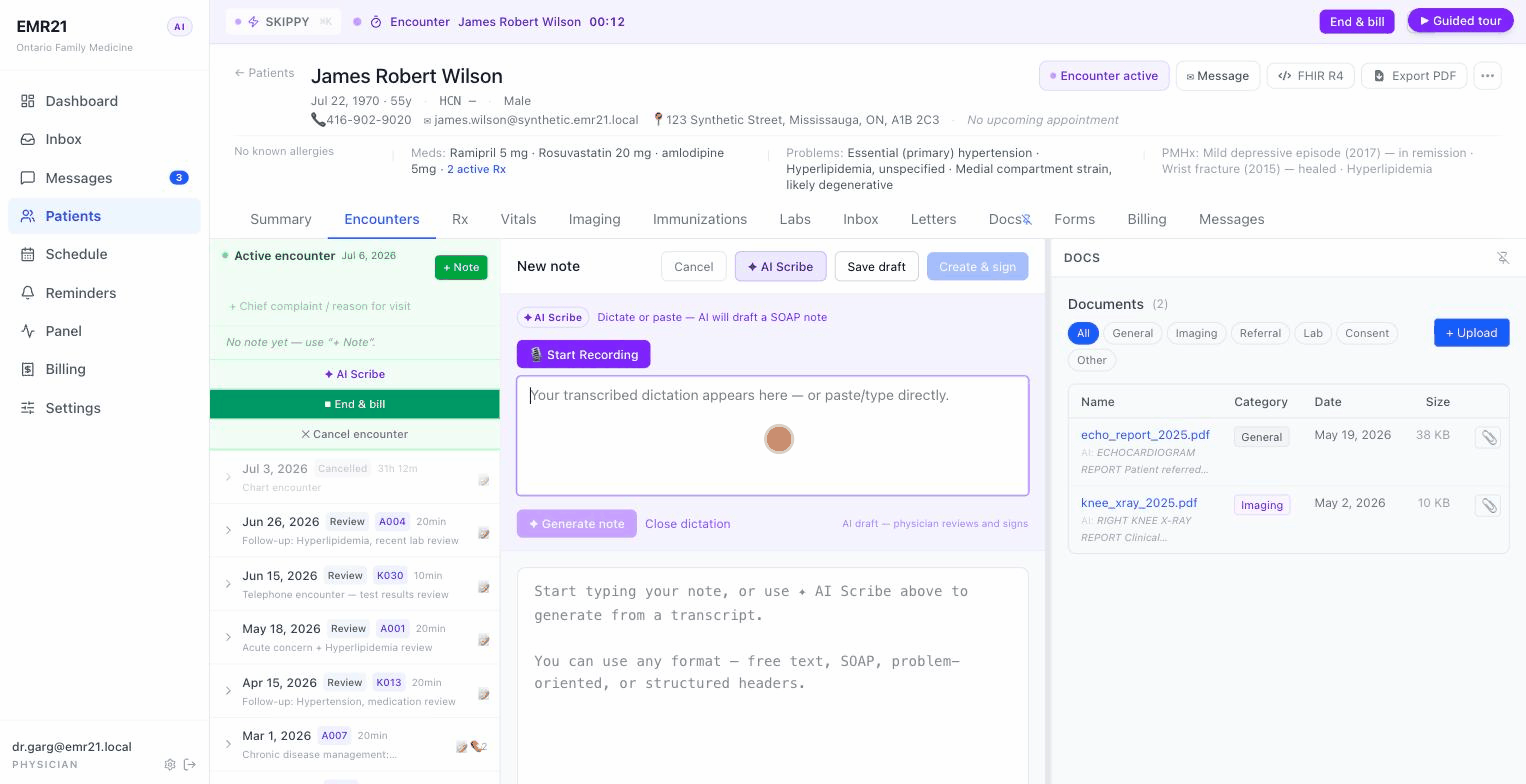The width and height of the screenshot is (1526, 784).
Task: Click note icon on May 18, 2026 encounter
Action: coord(484,640)
